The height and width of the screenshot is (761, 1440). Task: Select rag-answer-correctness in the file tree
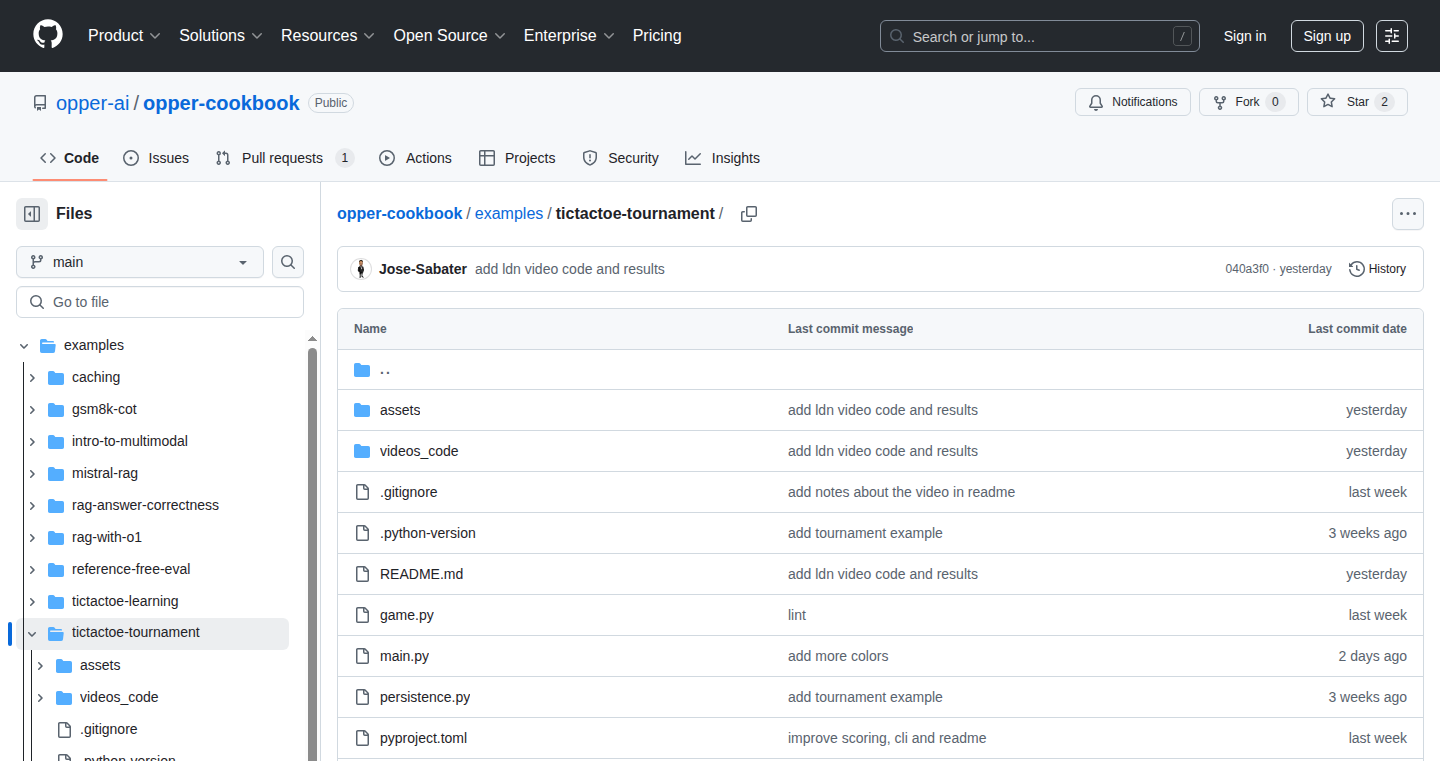tap(145, 505)
